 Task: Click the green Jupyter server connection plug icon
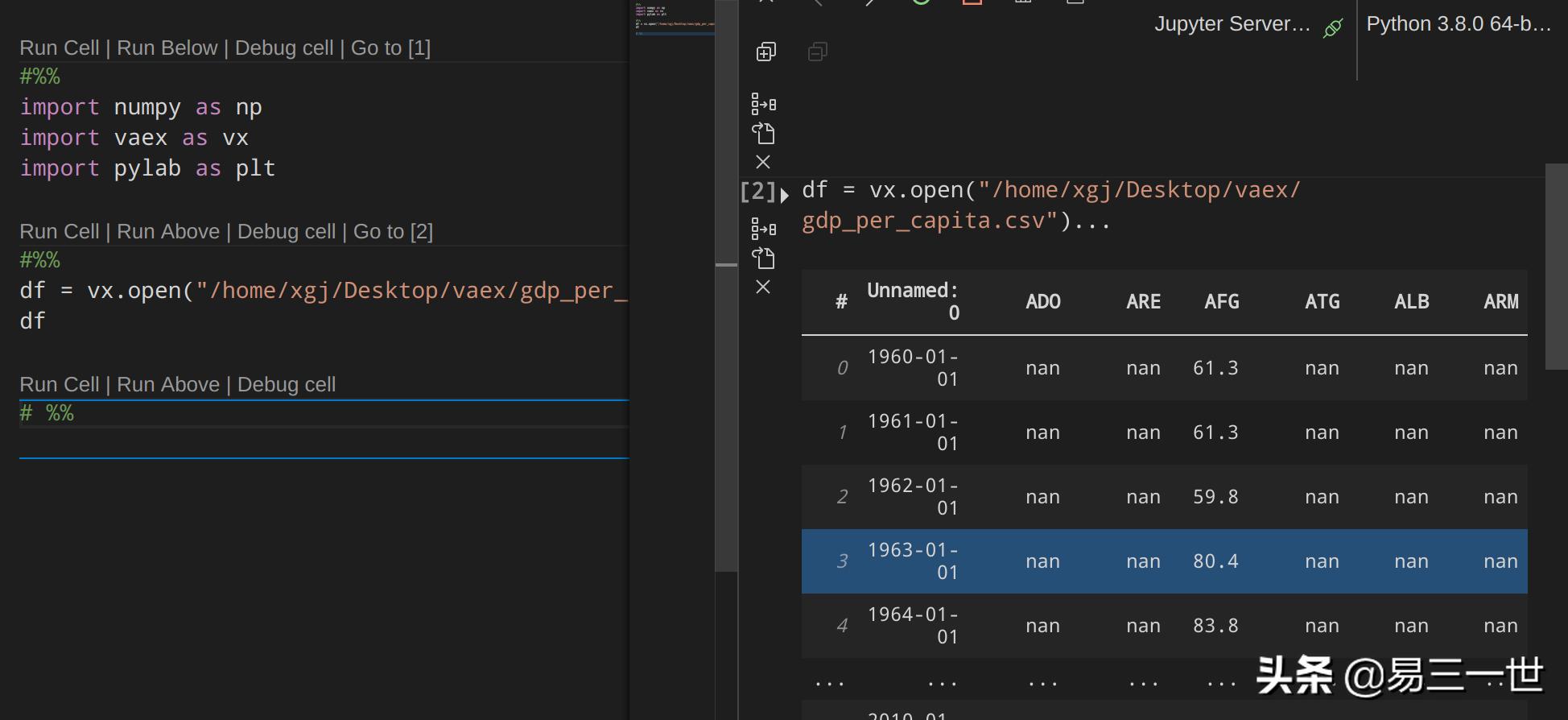click(x=1333, y=28)
